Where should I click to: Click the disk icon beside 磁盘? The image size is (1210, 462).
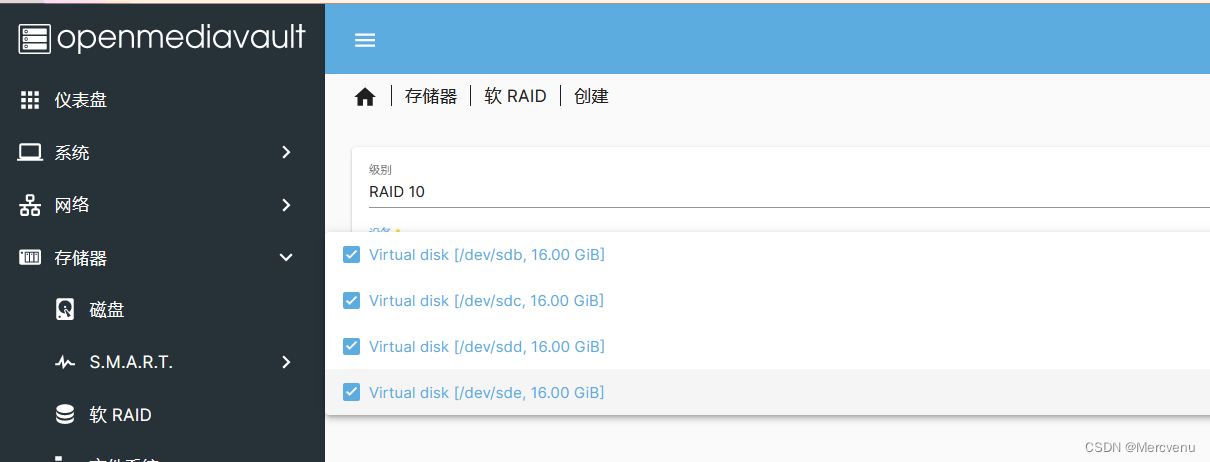tap(65, 310)
